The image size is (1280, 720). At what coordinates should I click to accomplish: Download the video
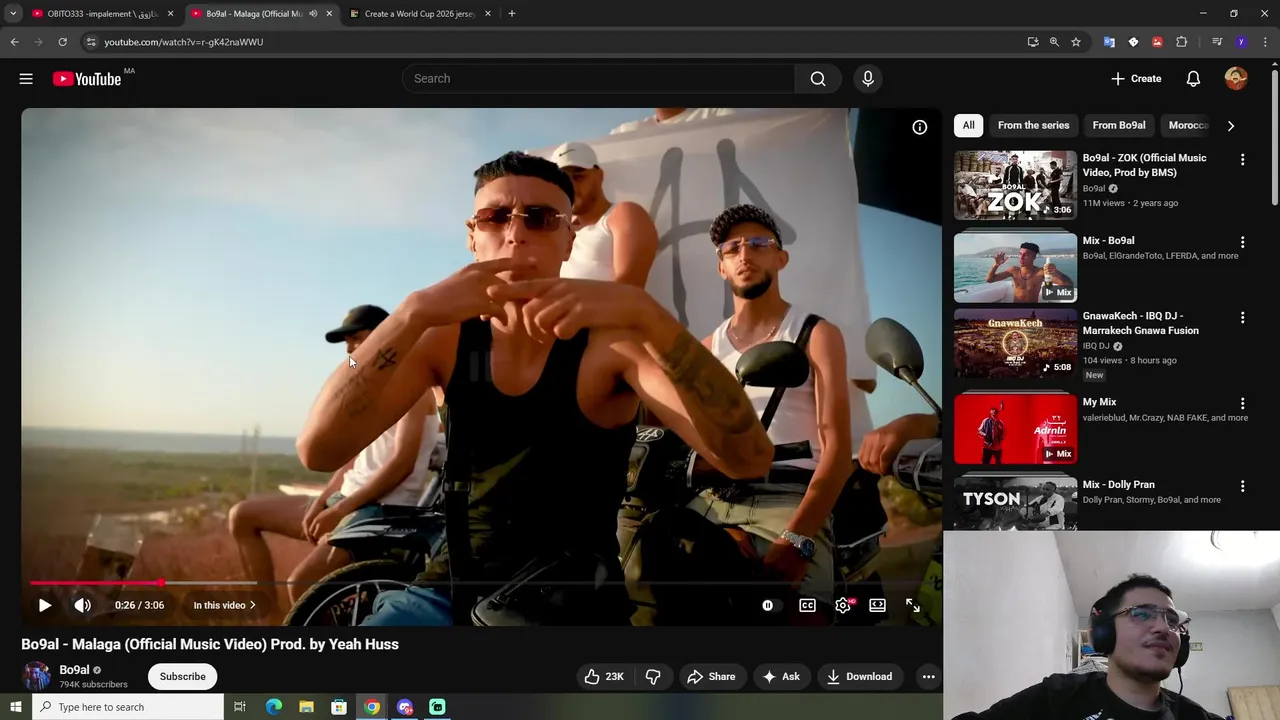(859, 677)
